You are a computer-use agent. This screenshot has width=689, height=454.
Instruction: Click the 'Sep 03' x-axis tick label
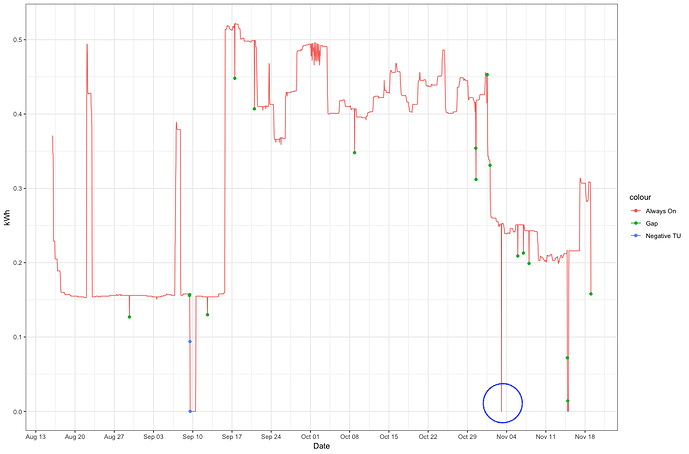click(x=153, y=437)
